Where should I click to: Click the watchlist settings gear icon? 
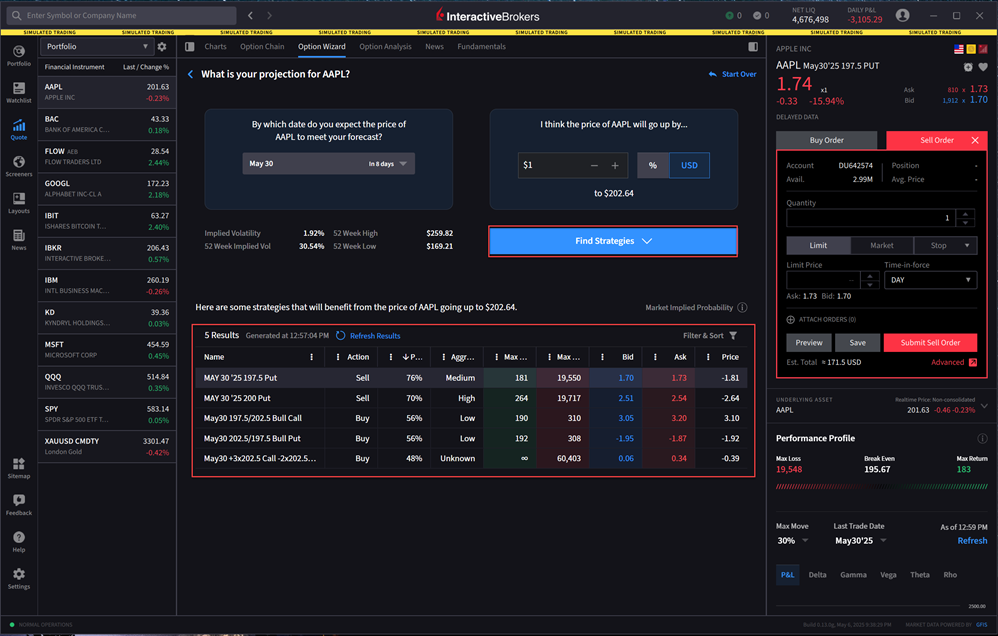(162, 46)
